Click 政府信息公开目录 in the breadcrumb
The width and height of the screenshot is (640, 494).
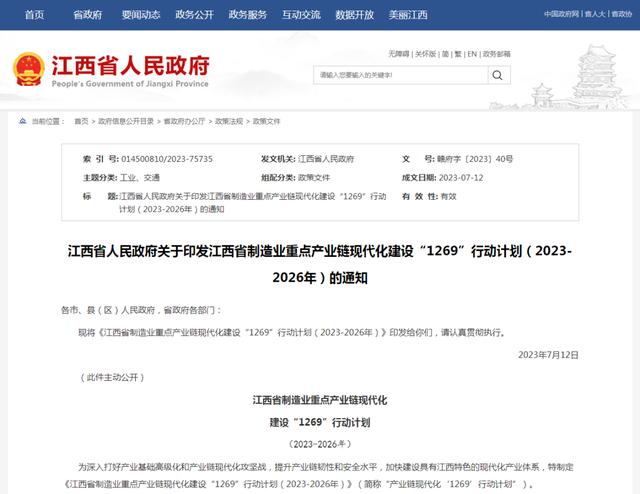[x=126, y=121]
